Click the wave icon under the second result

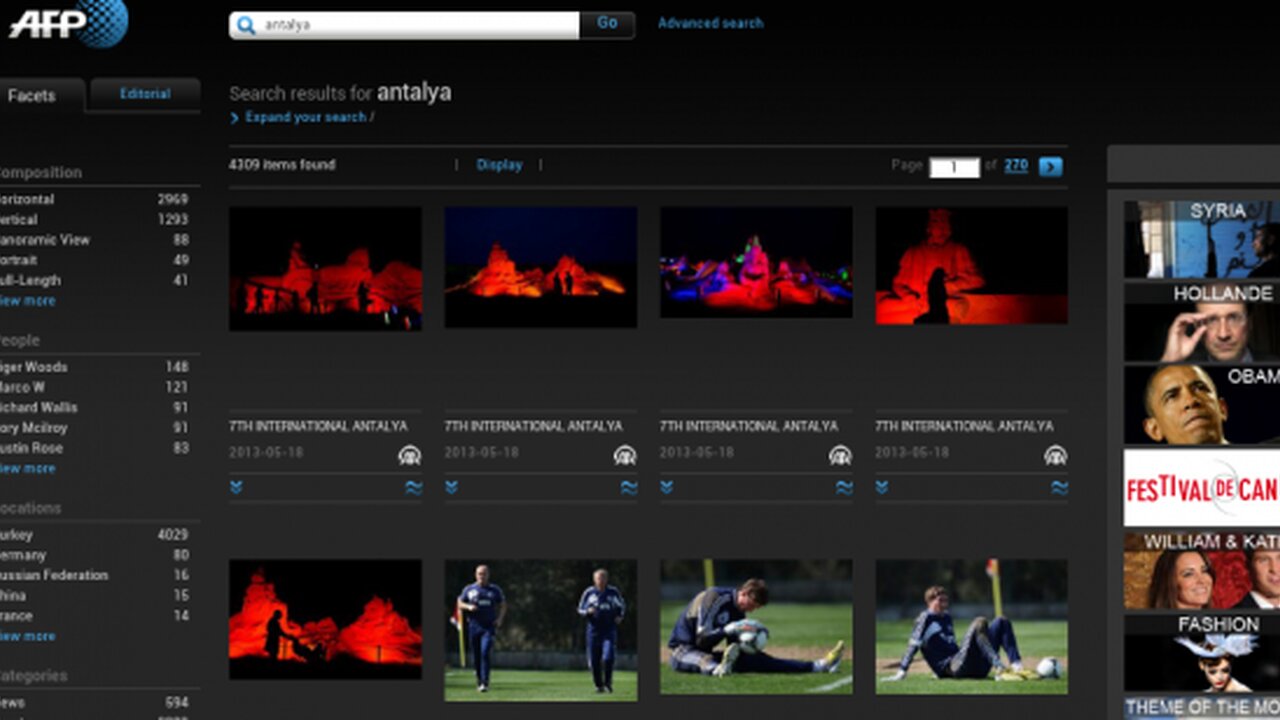[628, 488]
